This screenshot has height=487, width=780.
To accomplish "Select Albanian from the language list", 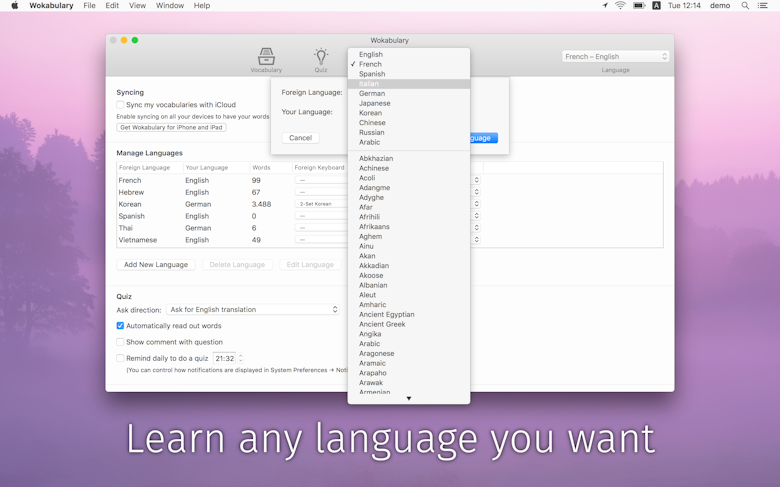I will click(409, 285).
